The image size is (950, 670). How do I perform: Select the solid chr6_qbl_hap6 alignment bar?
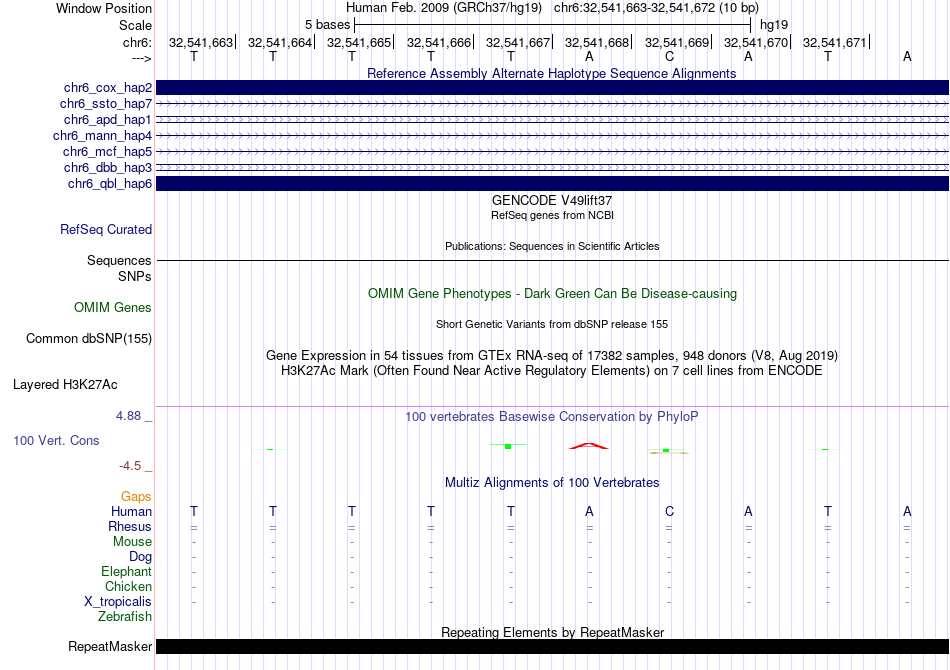pos(552,184)
